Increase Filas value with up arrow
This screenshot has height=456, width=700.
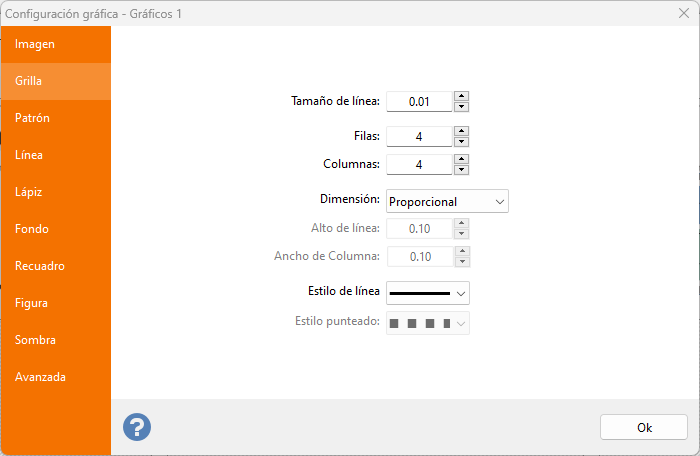point(461,131)
